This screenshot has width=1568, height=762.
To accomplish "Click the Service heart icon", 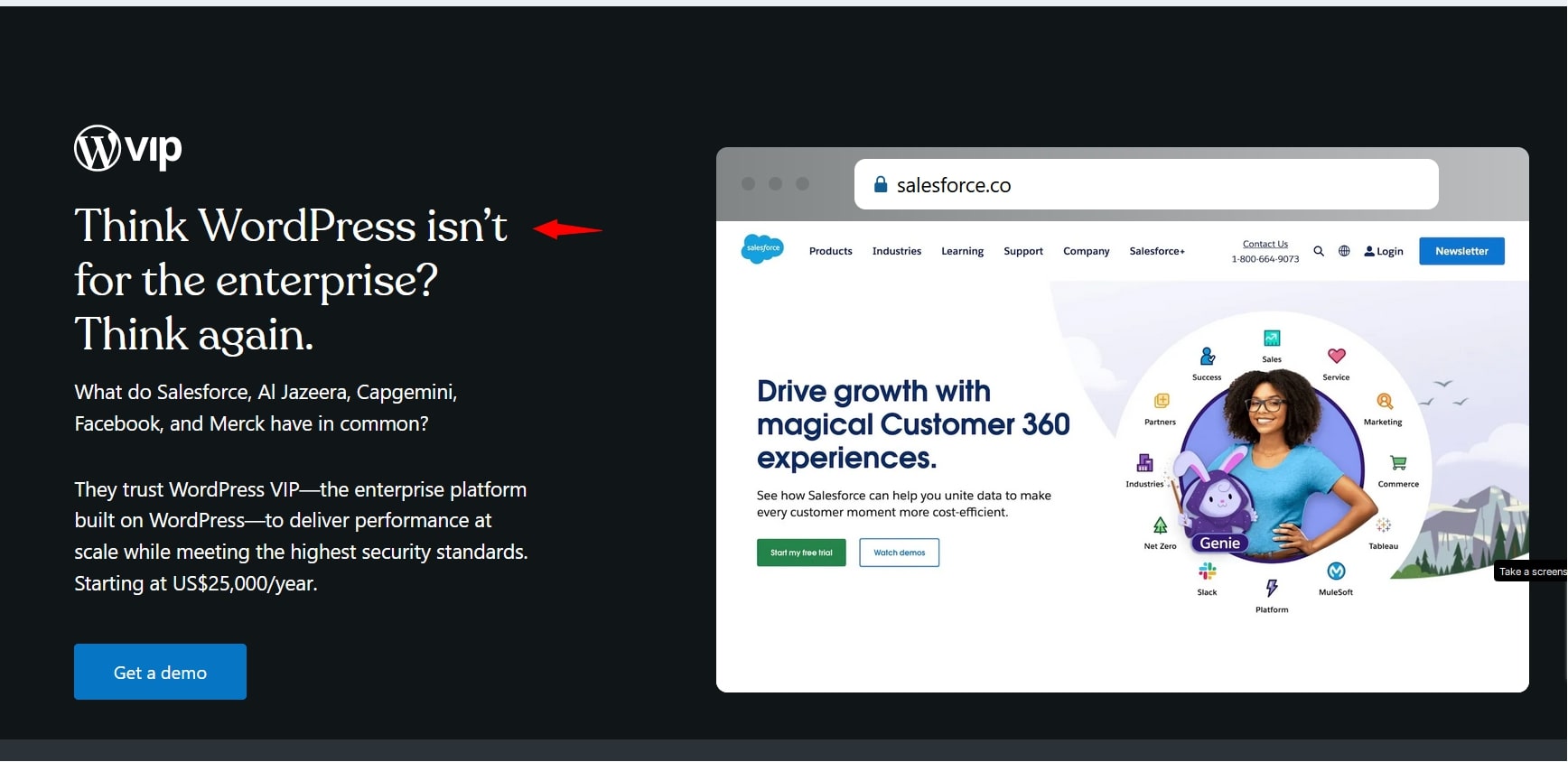I will pyautogui.click(x=1337, y=356).
